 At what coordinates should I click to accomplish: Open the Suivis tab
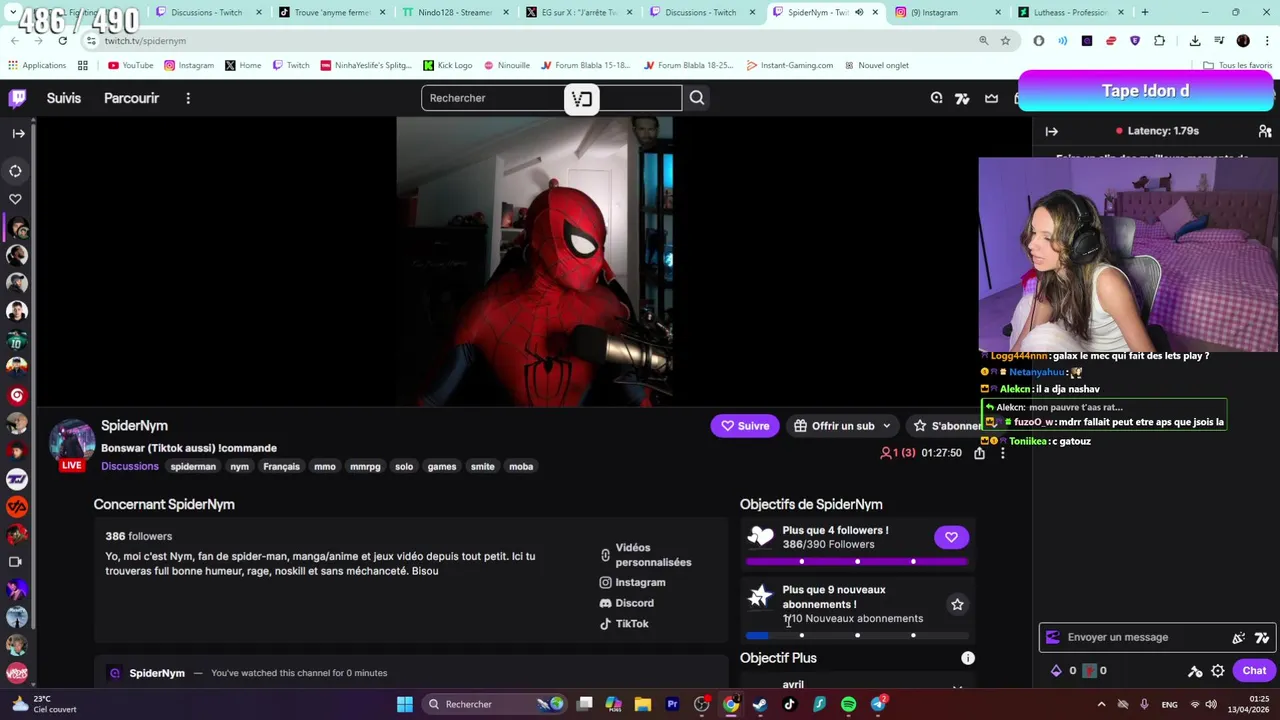click(x=63, y=98)
